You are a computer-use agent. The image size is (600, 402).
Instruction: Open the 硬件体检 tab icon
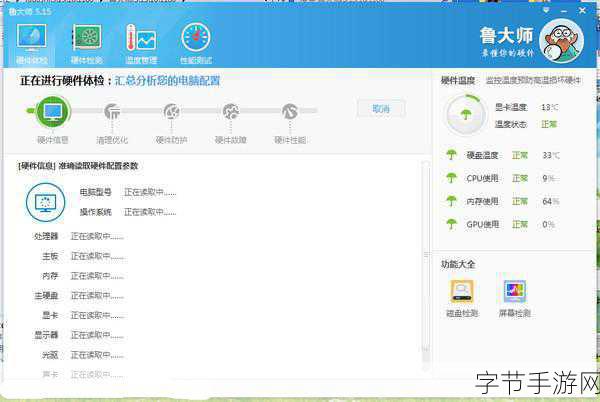click(31, 37)
